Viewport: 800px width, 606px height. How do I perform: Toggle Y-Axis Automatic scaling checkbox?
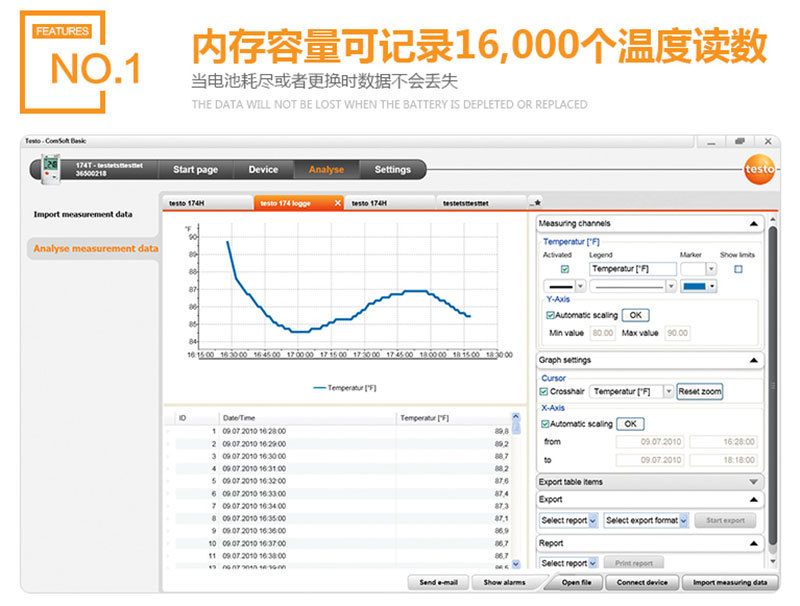550,315
